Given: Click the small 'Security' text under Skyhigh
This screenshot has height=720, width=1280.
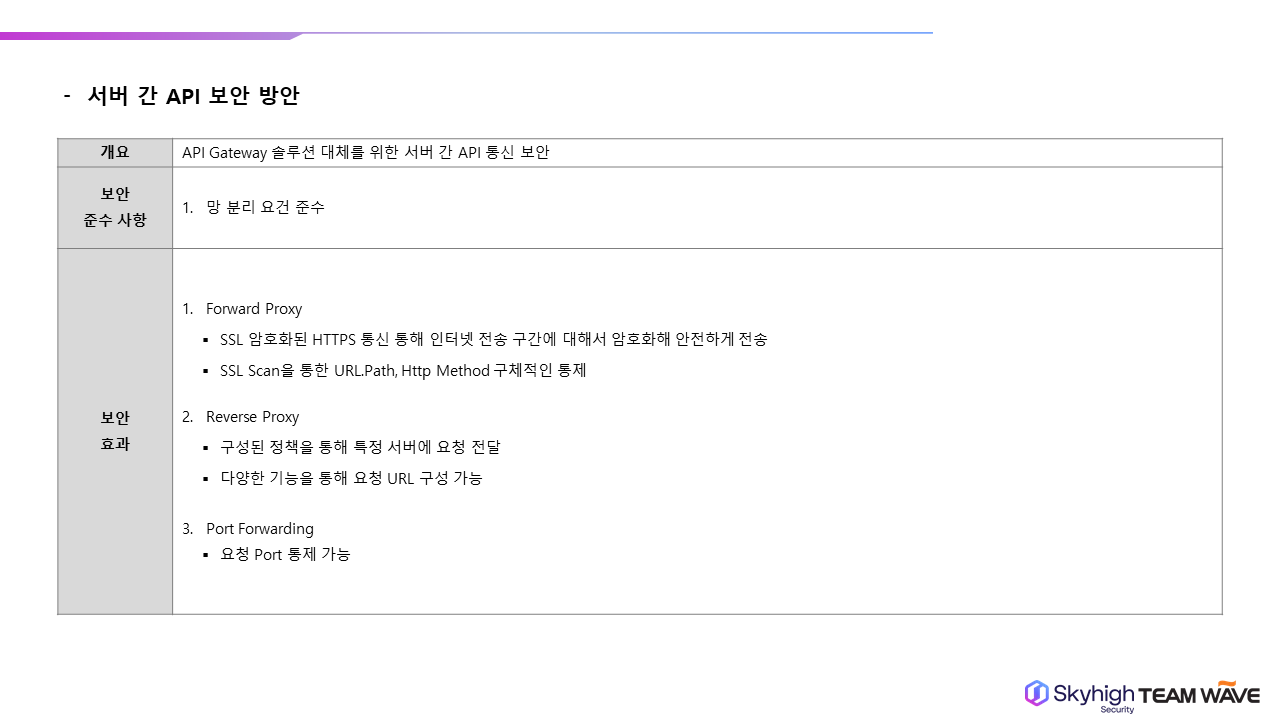Looking at the screenshot, I should coord(1117,710).
